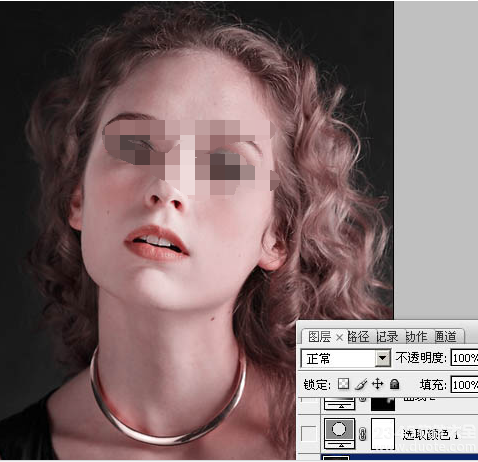Open the 正常 blend mode dropdown
Image resolution: width=478 pixels, height=462 pixels.
346,358
